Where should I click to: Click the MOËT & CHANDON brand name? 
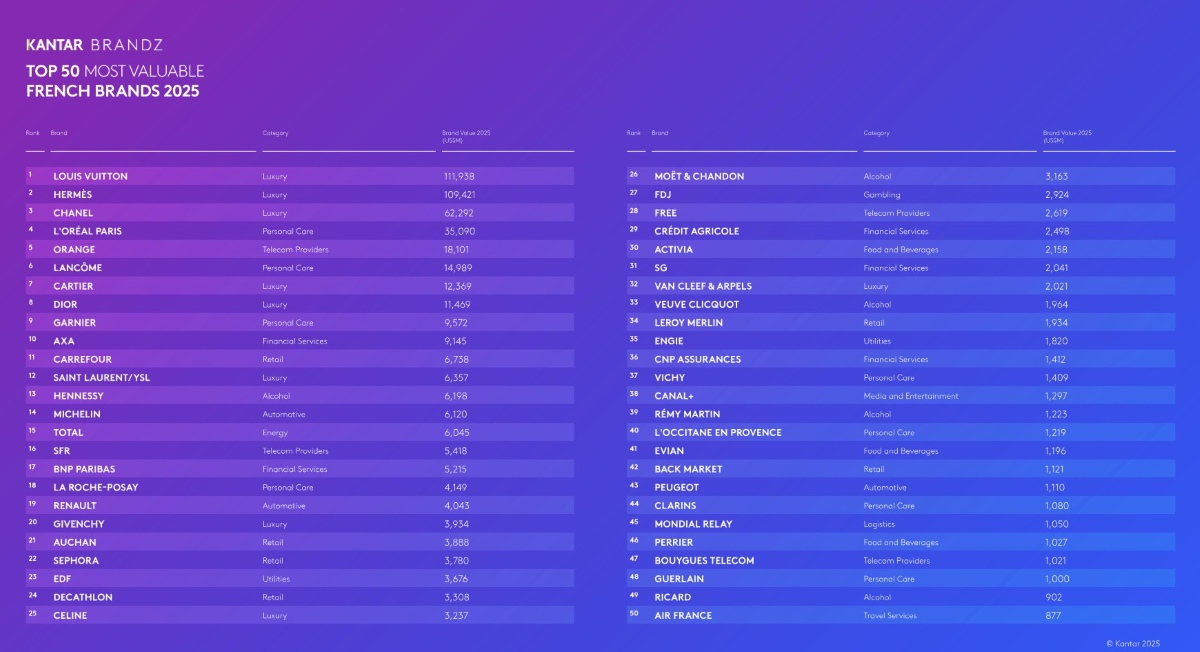click(x=699, y=176)
